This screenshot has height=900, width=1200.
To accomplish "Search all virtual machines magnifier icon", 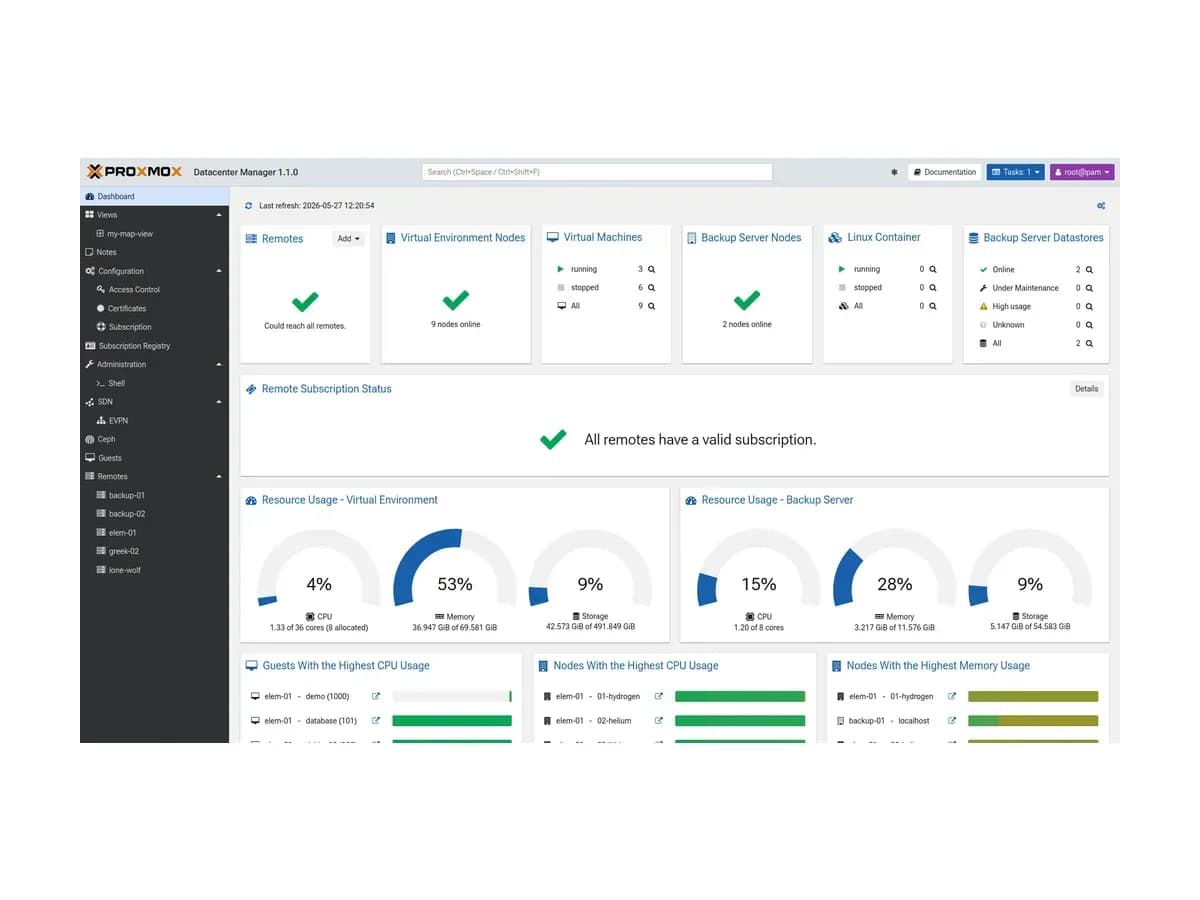I will click(x=651, y=306).
